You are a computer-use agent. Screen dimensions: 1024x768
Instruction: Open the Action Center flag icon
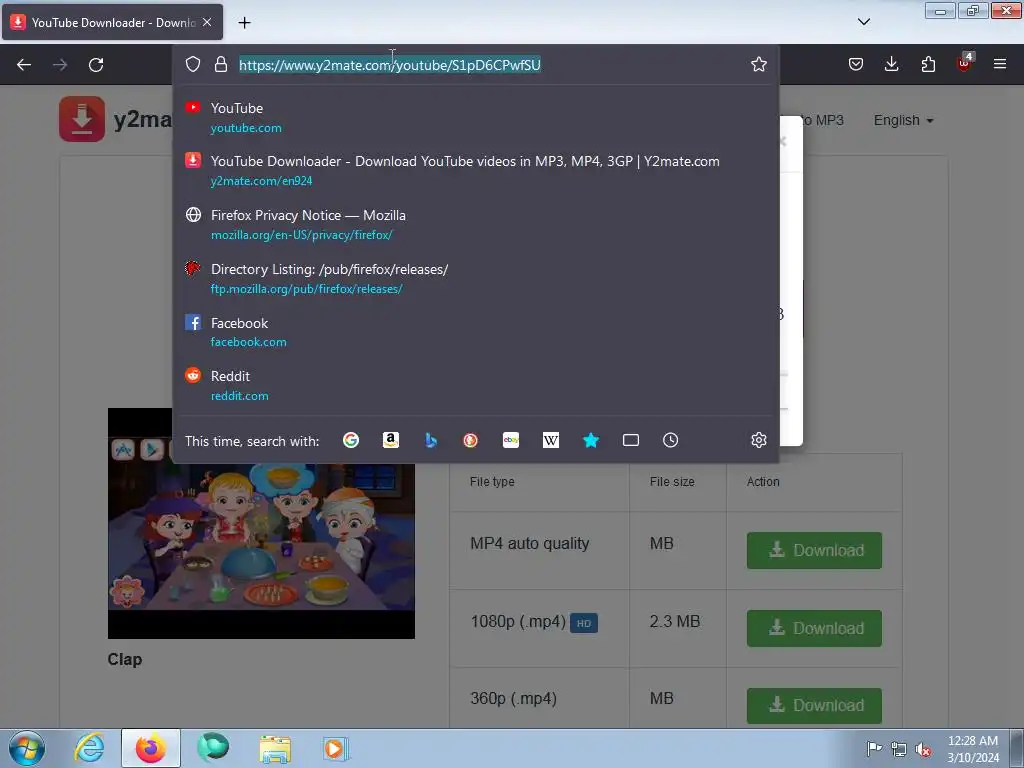coord(874,749)
